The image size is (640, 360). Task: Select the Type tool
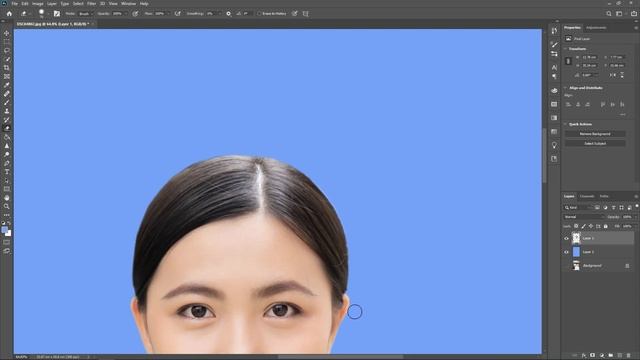pos(7,172)
